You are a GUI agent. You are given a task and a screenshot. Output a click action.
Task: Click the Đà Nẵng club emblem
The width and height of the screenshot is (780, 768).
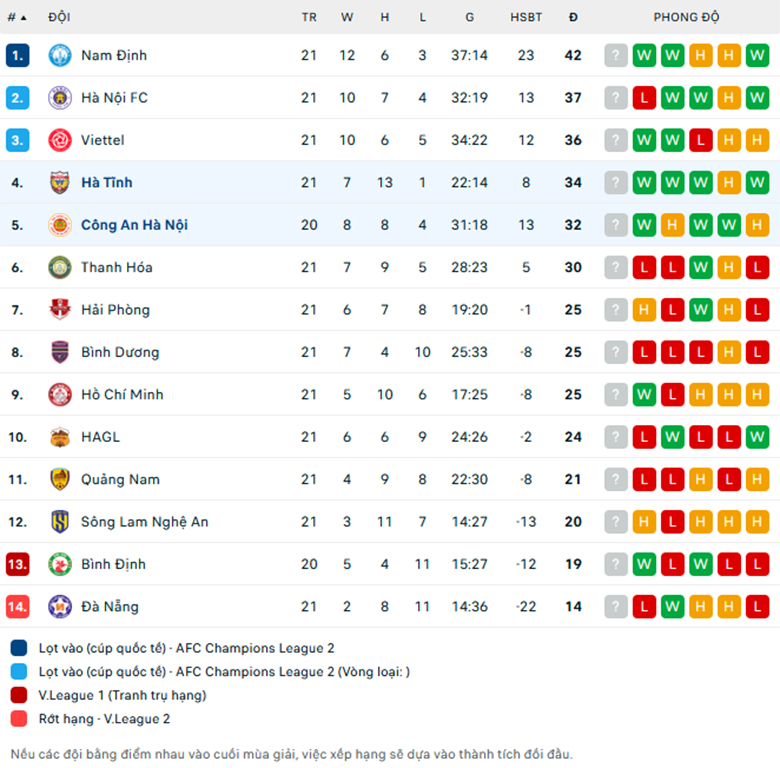[x=60, y=607]
